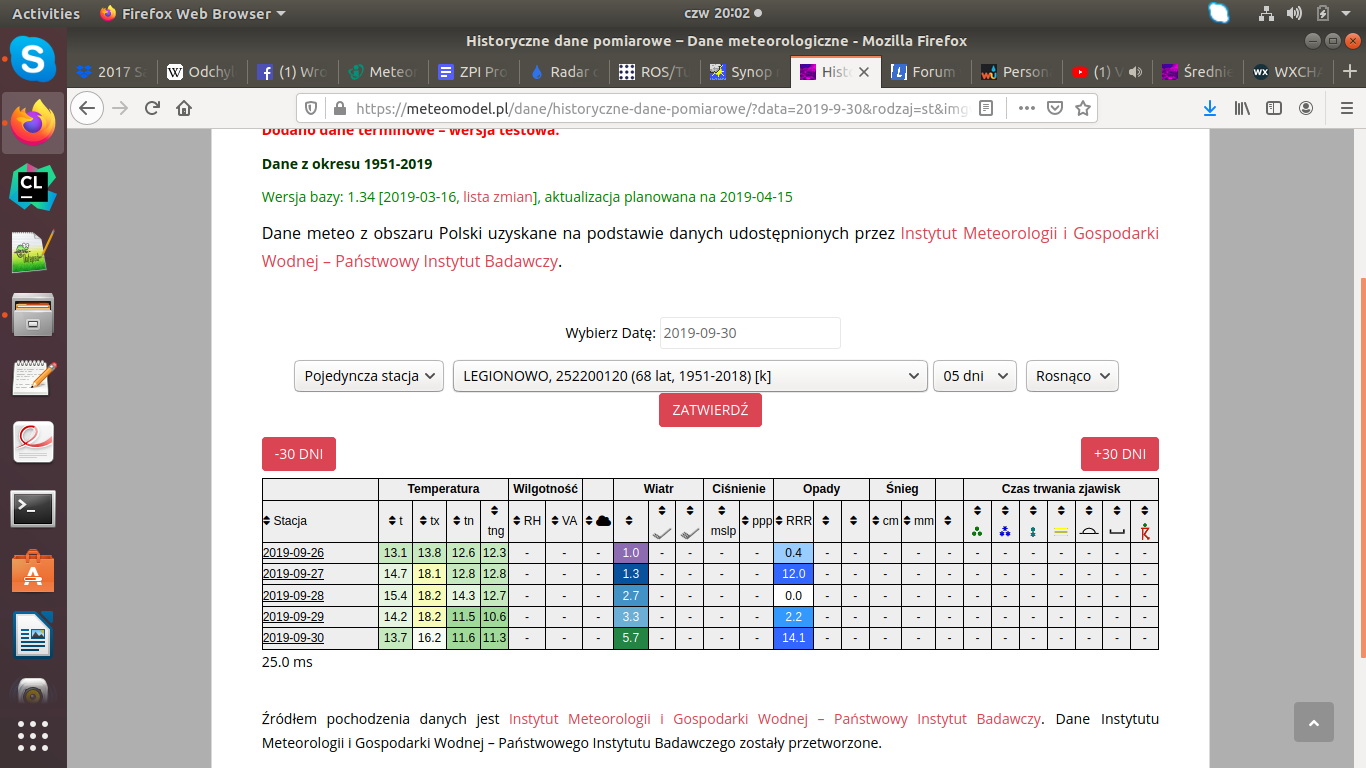Reload the current page in Firefox
This screenshot has width=1366, height=768.
coord(152,108)
